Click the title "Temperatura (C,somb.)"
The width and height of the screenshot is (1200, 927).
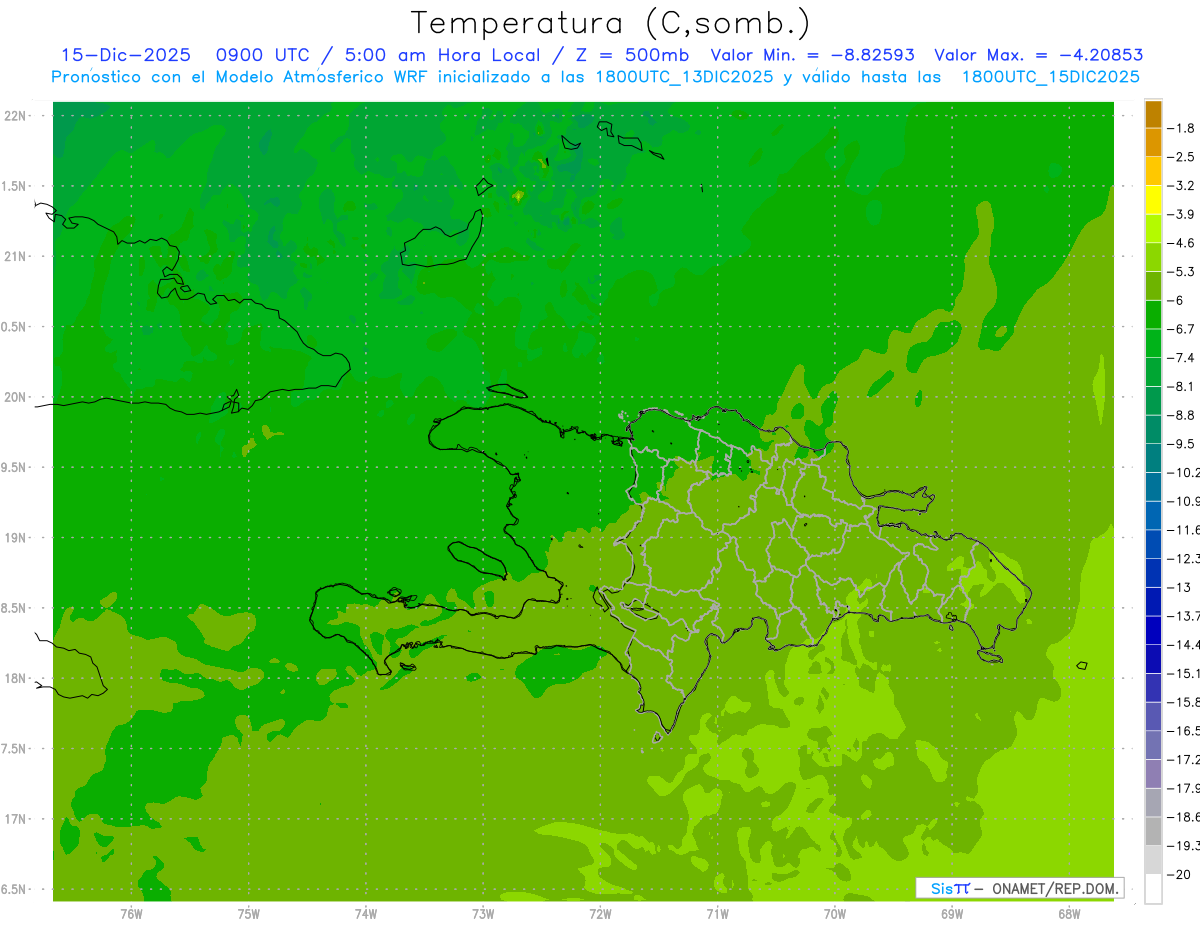611,23
